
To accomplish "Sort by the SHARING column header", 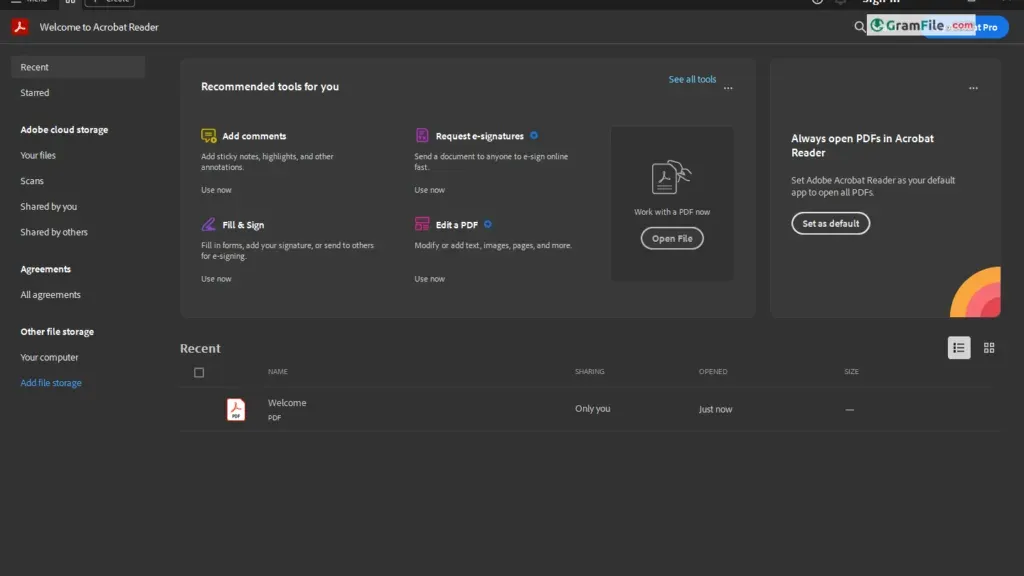I will (x=589, y=372).
